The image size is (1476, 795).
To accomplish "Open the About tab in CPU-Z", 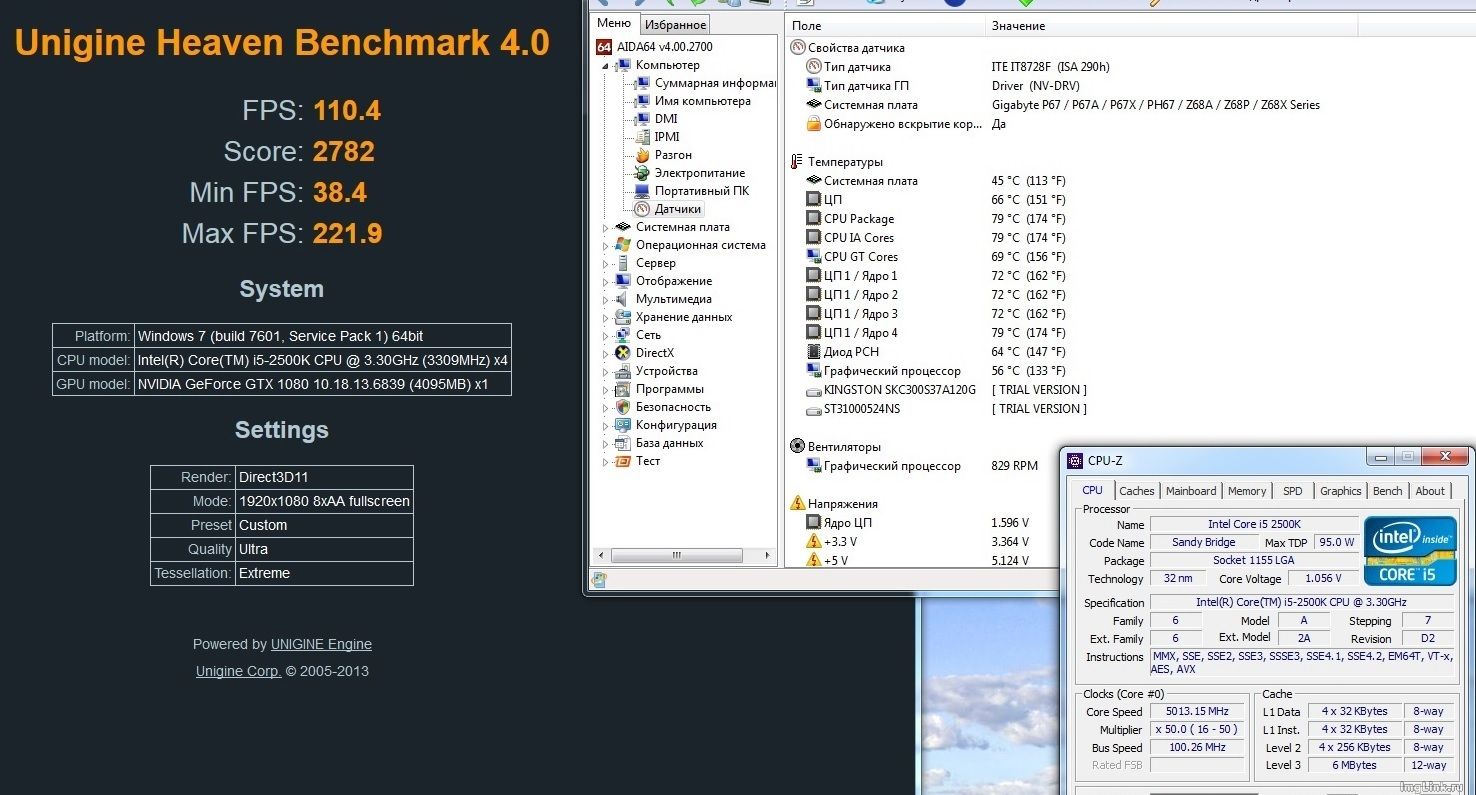I will point(1430,491).
